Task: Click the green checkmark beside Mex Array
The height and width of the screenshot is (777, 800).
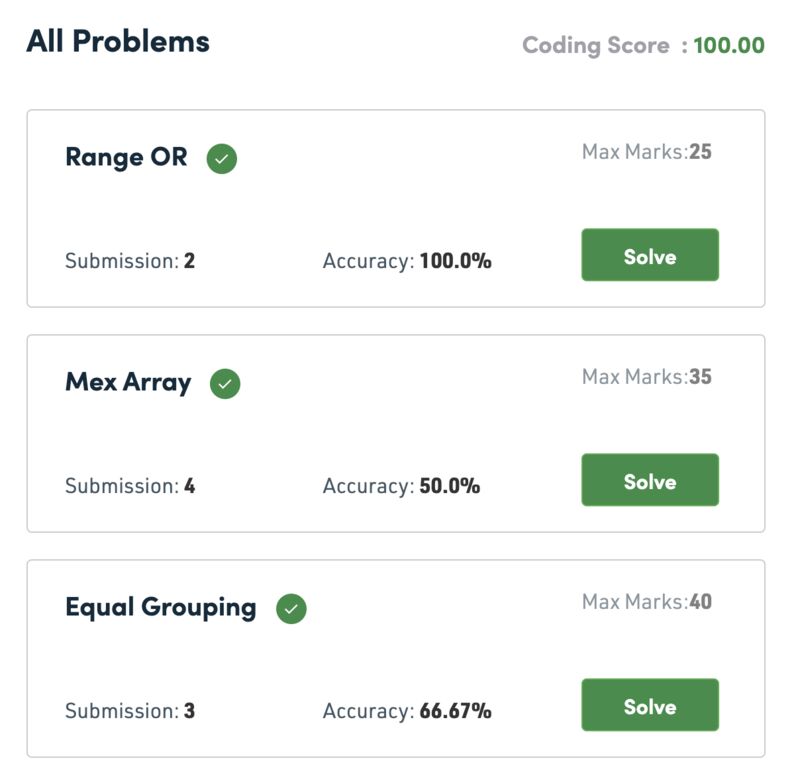Action: click(x=225, y=384)
